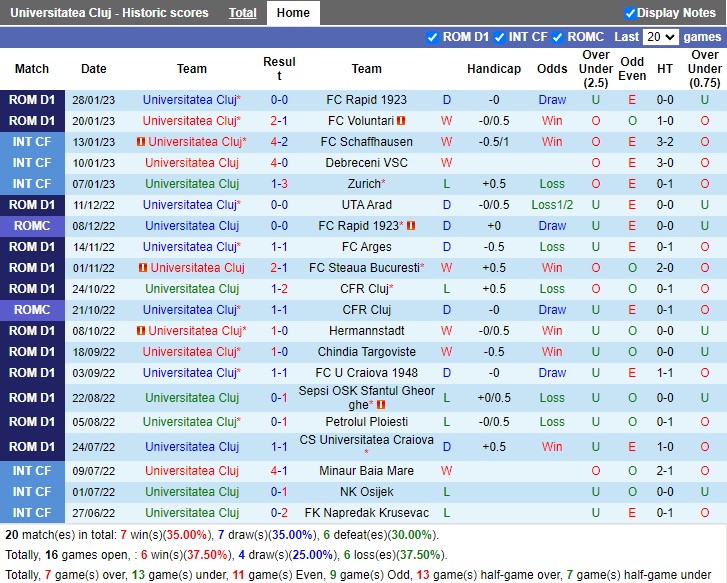Click ROM D1 league badge for 28/01/23 match
This screenshot has width=727, height=583.
32,100
